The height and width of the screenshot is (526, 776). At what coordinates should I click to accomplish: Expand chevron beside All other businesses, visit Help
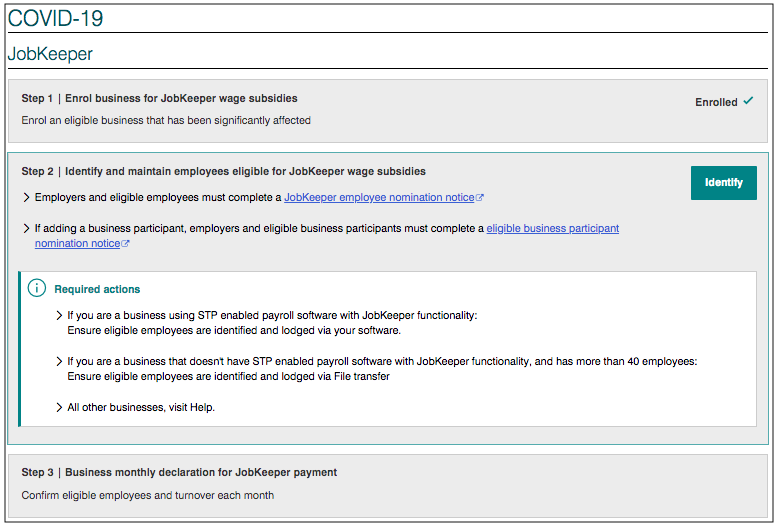[x=59, y=408]
